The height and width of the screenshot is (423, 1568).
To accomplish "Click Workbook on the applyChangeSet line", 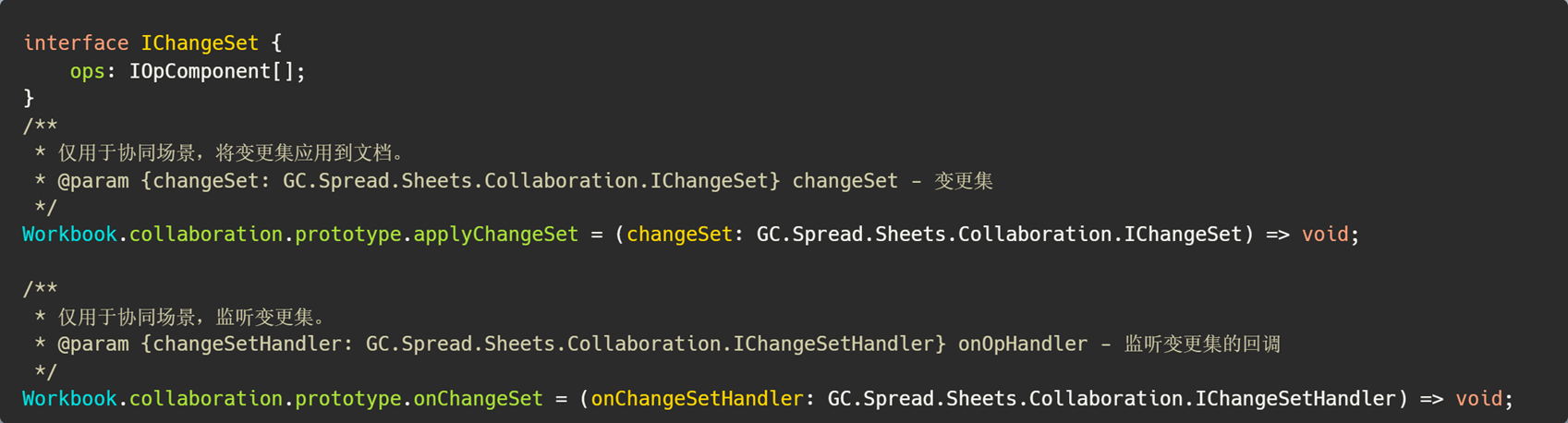I will point(70,235).
